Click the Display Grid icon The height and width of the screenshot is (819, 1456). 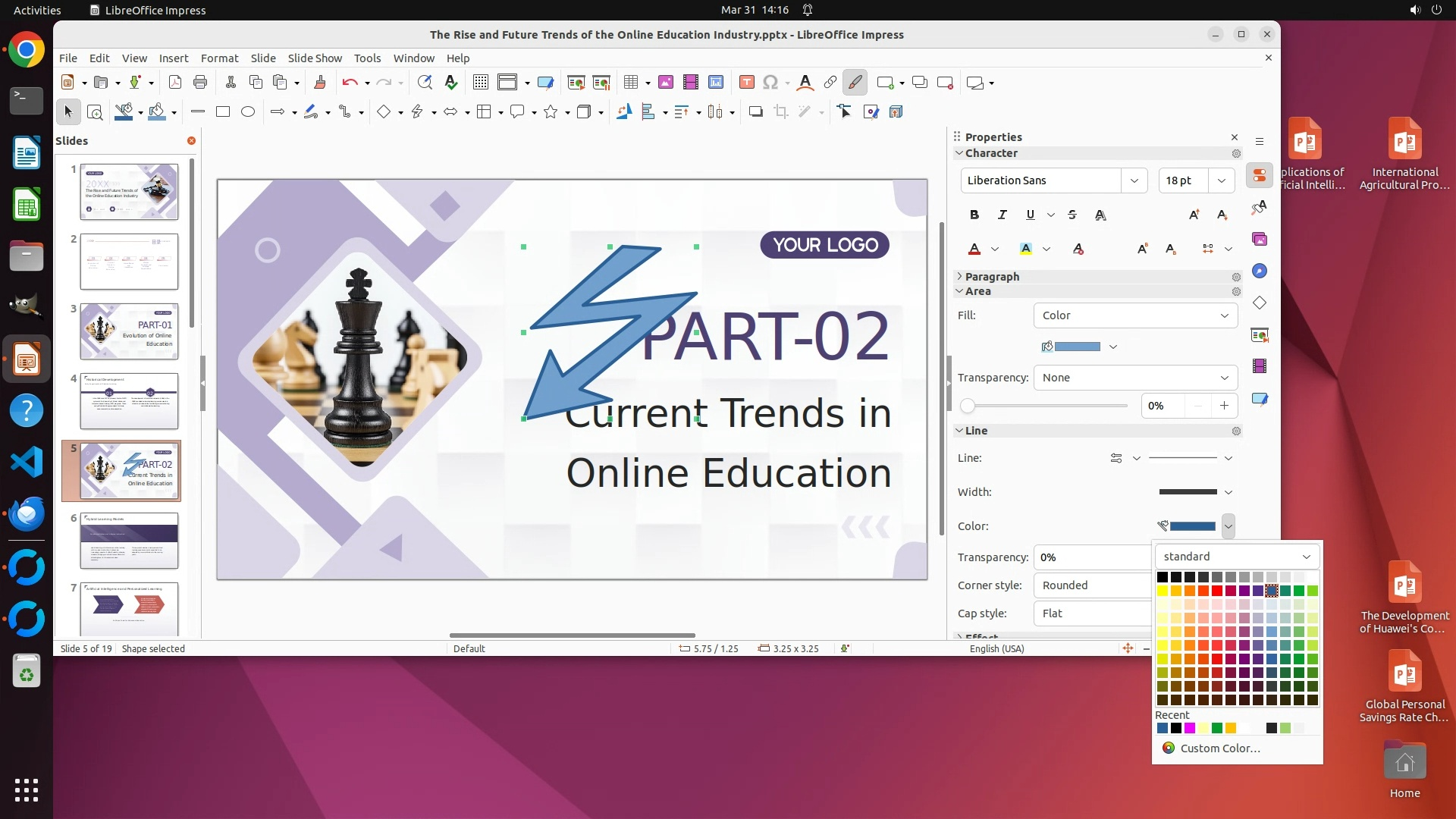[x=481, y=83]
